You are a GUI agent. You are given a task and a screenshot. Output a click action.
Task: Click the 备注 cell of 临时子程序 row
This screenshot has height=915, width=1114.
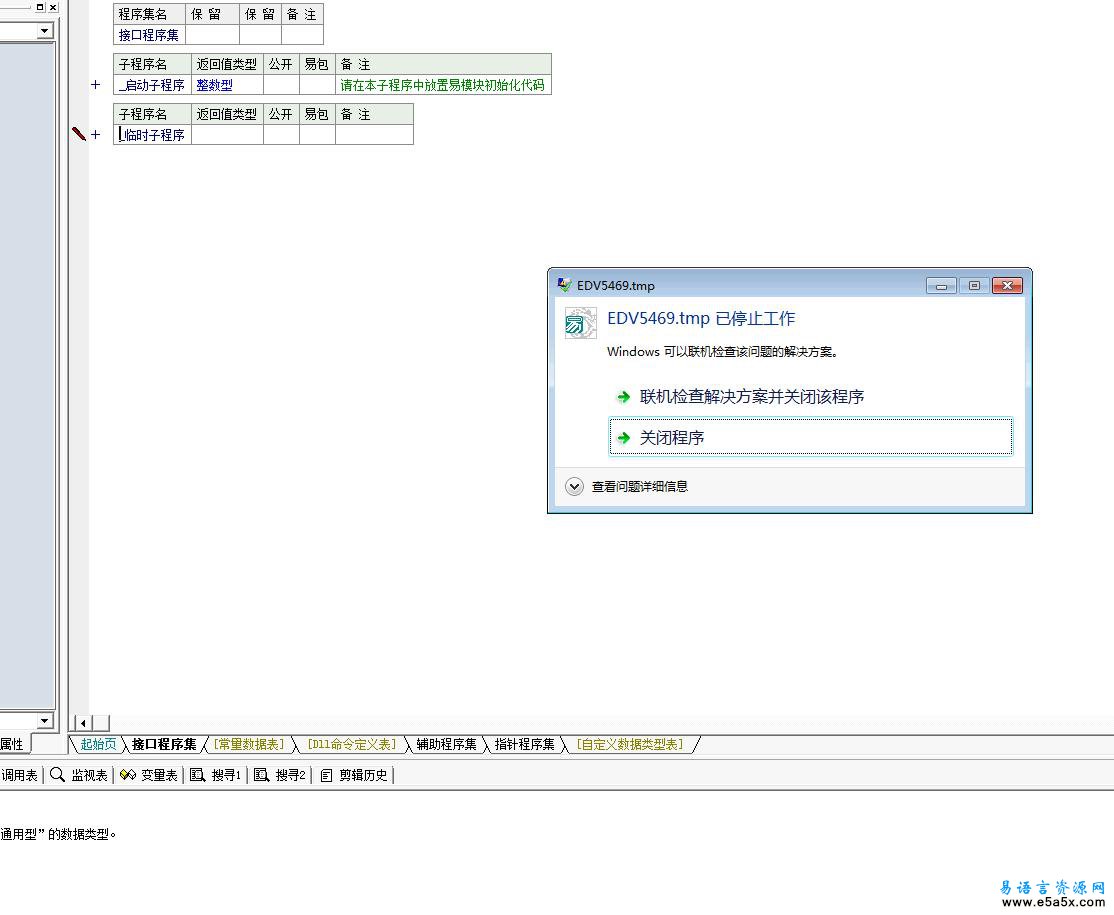point(374,134)
